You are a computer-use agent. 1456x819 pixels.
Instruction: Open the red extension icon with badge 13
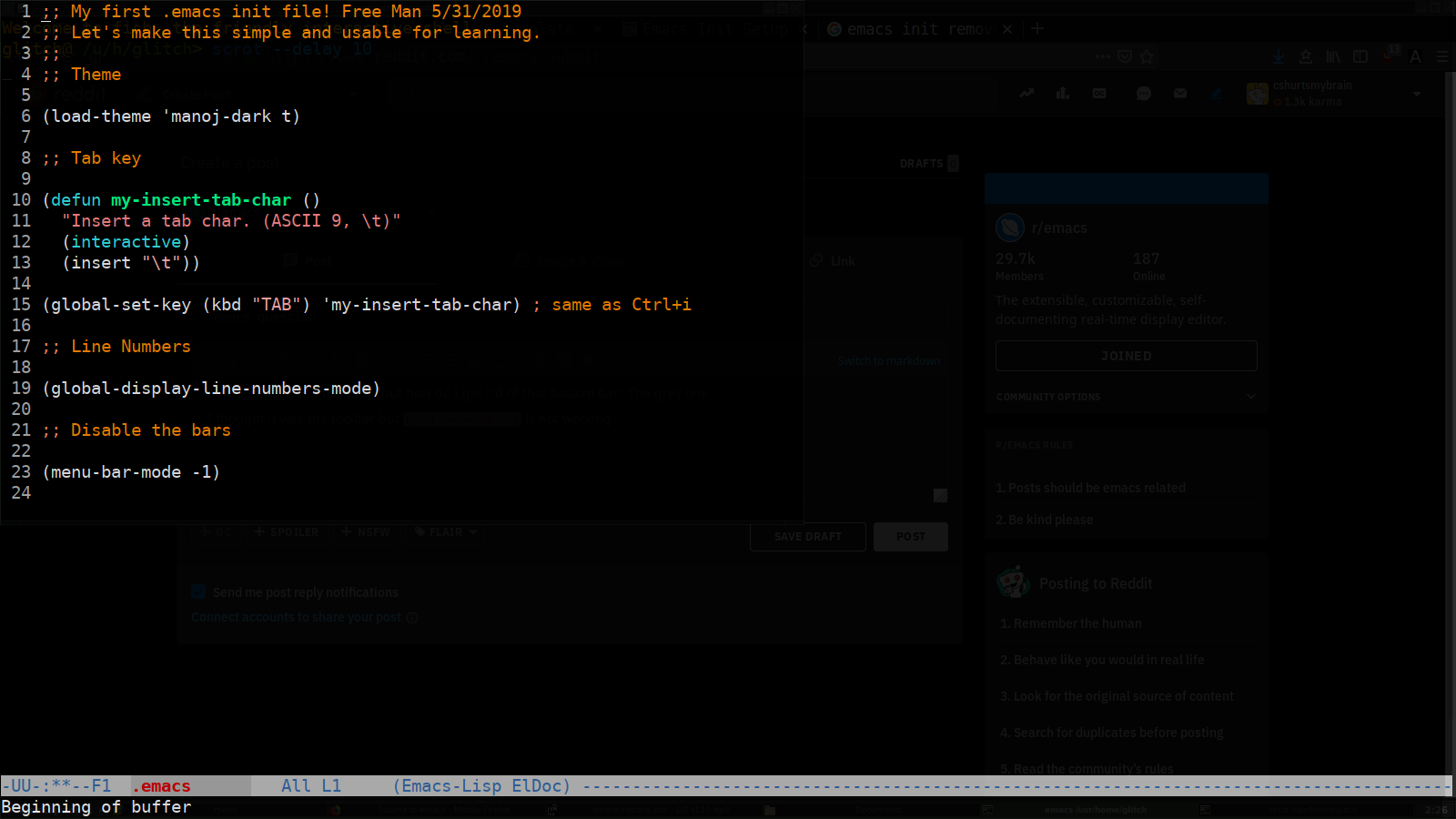[x=1390, y=54]
